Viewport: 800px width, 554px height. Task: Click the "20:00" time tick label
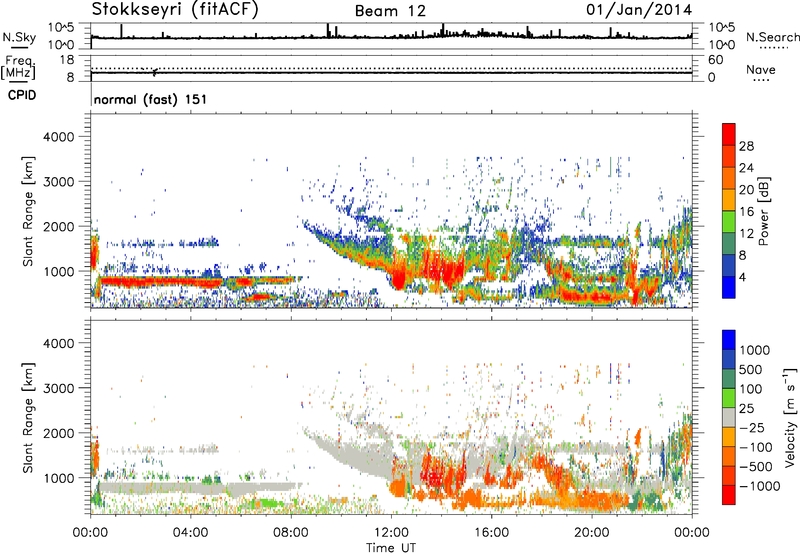point(592,533)
